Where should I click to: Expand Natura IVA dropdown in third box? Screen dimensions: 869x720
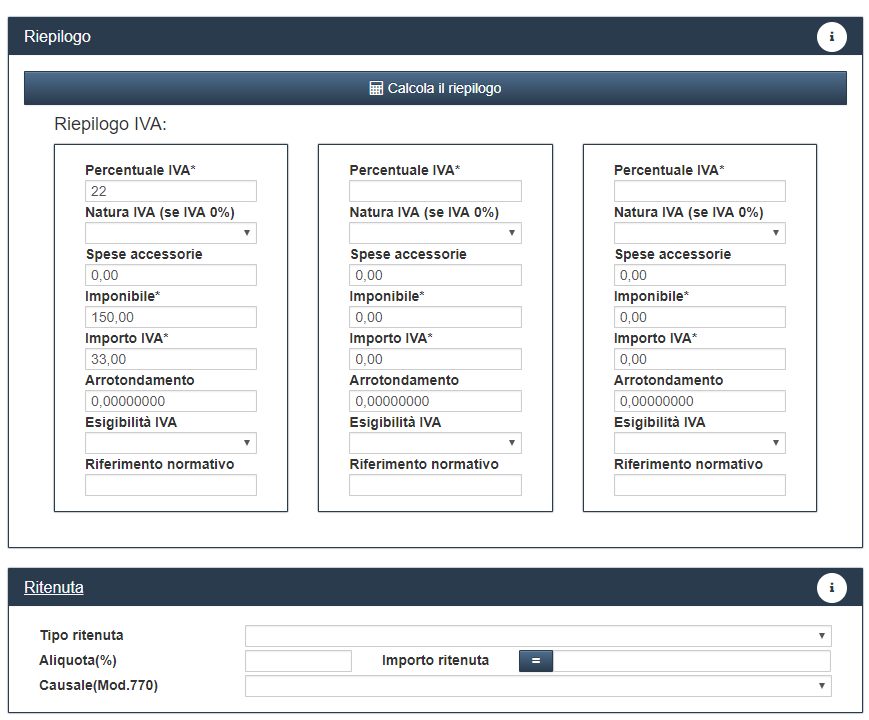[699, 233]
